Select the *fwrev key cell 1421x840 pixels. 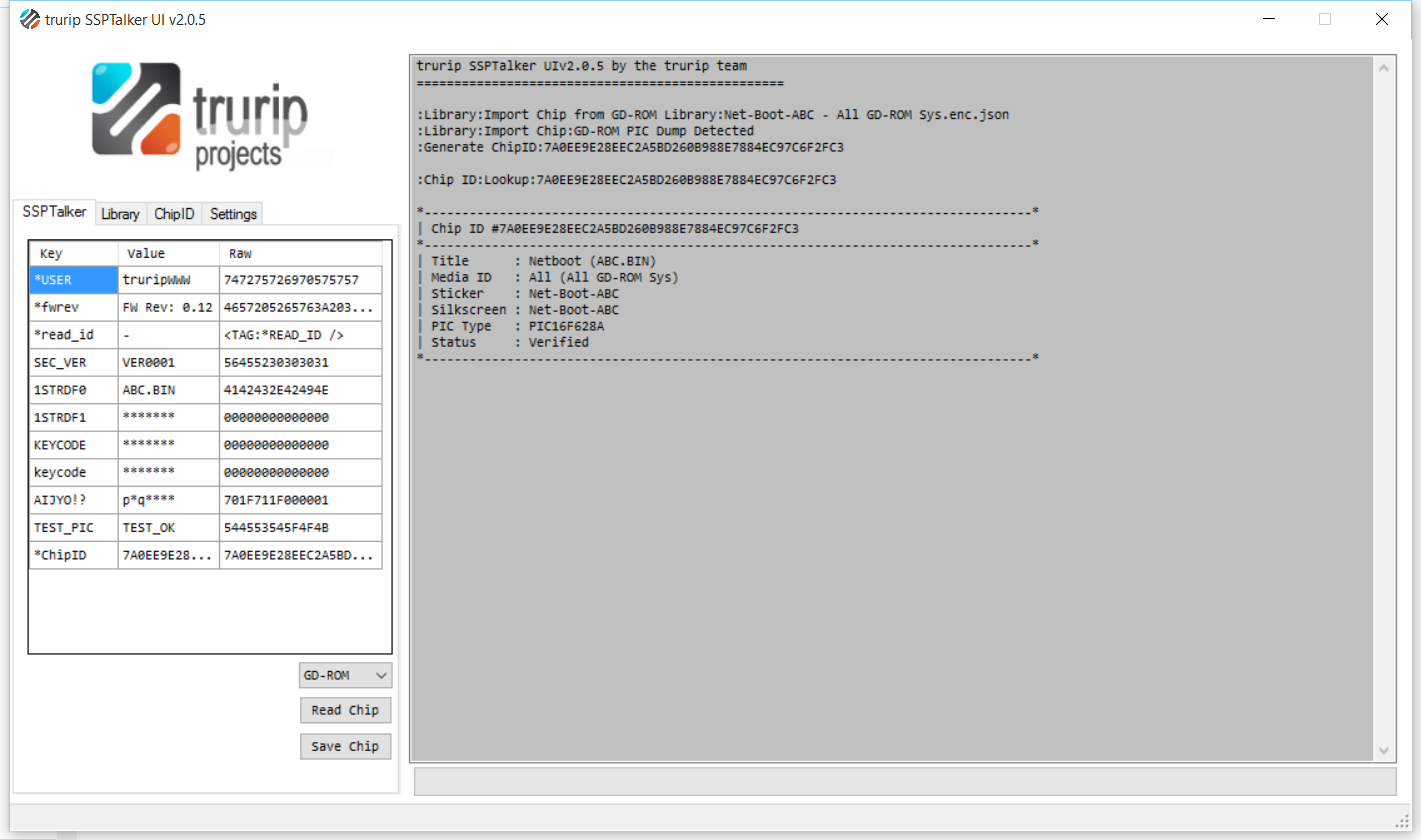[x=74, y=308]
